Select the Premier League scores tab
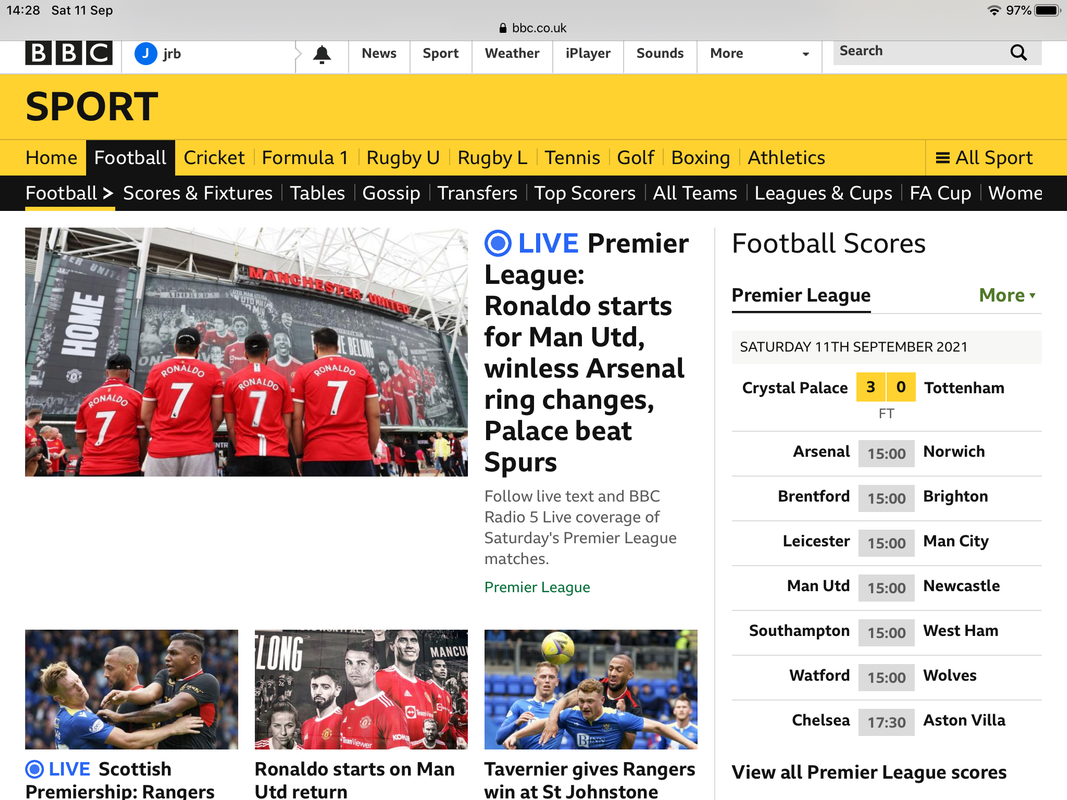The width and height of the screenshot is (1067, 800). tap(801, 295)
